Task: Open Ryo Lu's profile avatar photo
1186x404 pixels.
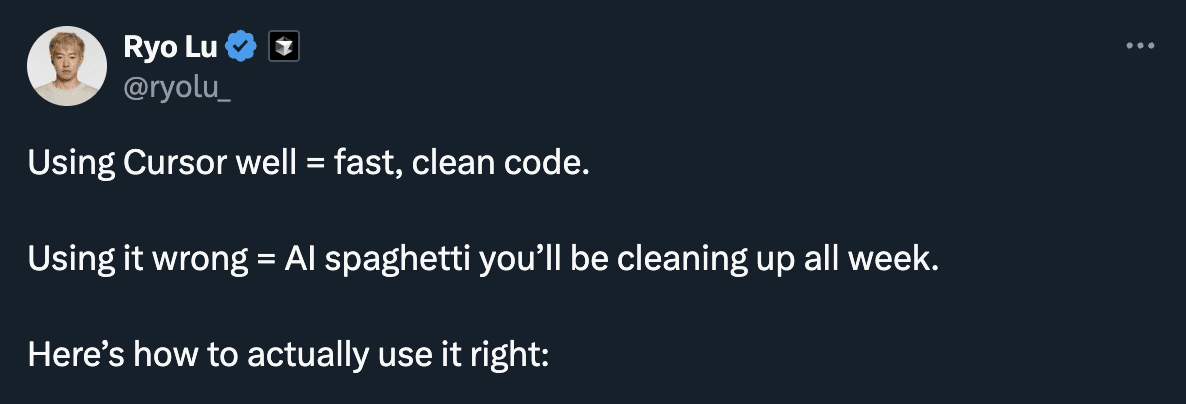Action: pyautogui.click(x=66, y=66)
